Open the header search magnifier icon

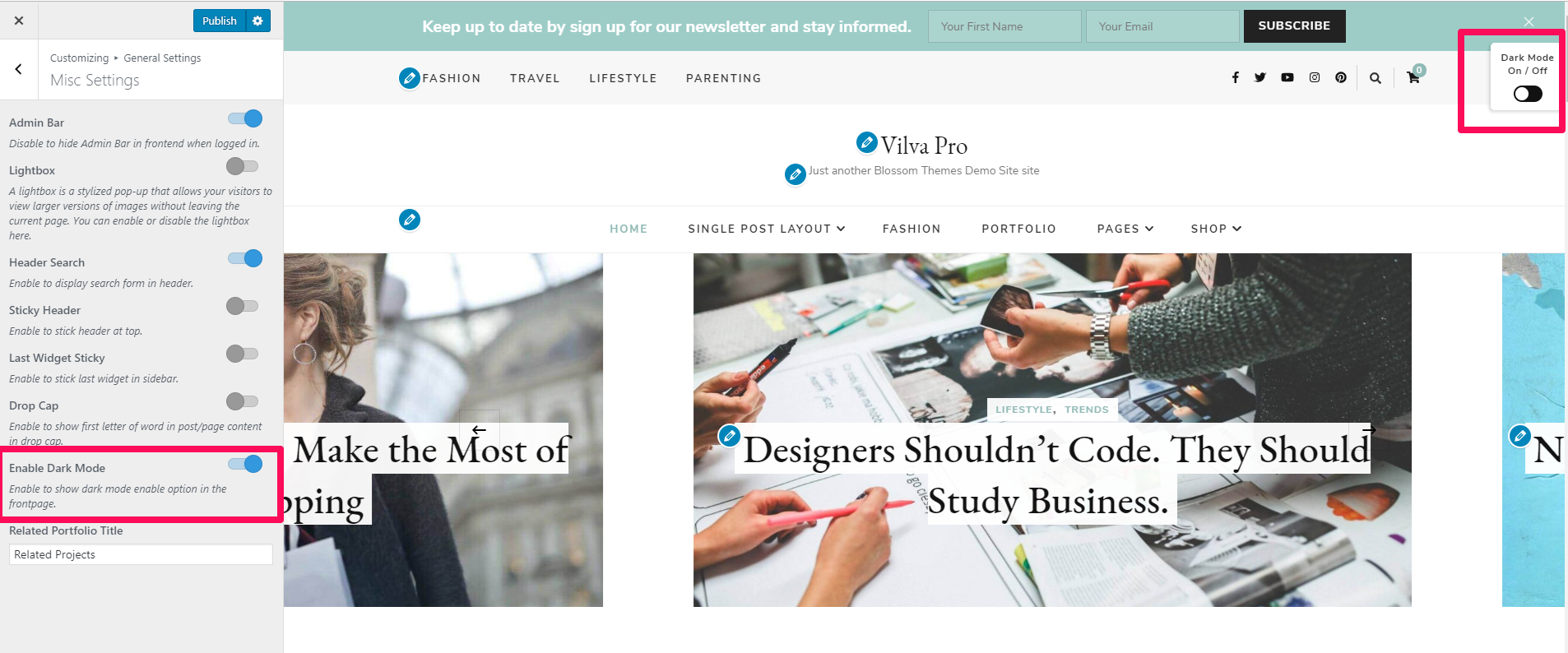pyautogui.click(x=1375, y=78)
